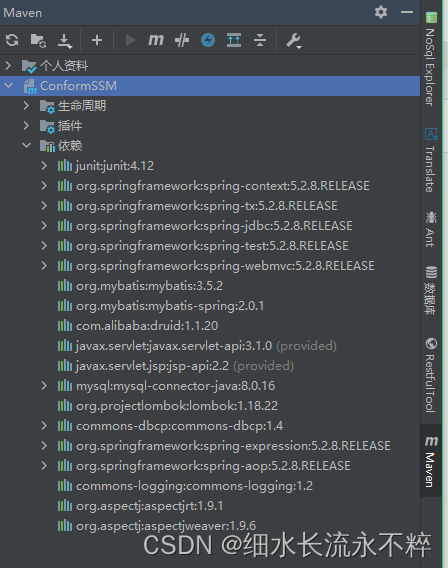
Task: Select 生命周期 lifecycle label
Action: 82,106
